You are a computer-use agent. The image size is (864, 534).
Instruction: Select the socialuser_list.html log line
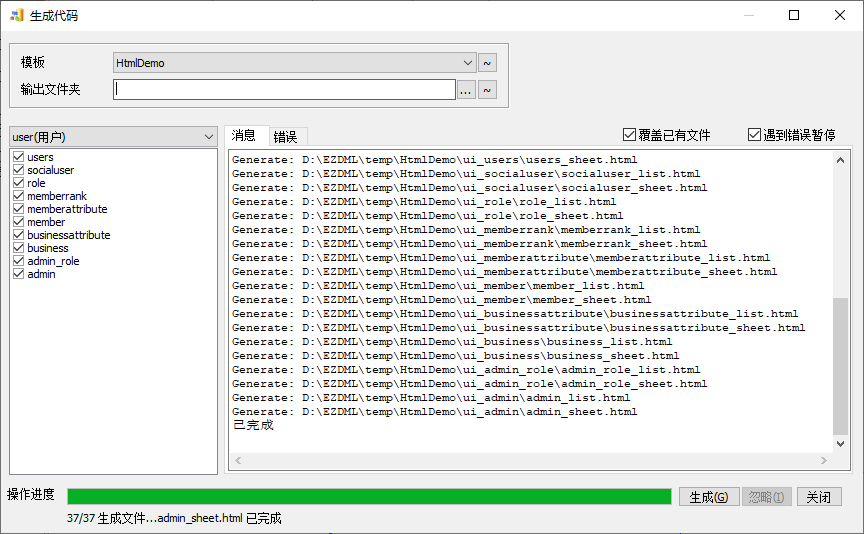pyautogui.click(x=466, y=174)
